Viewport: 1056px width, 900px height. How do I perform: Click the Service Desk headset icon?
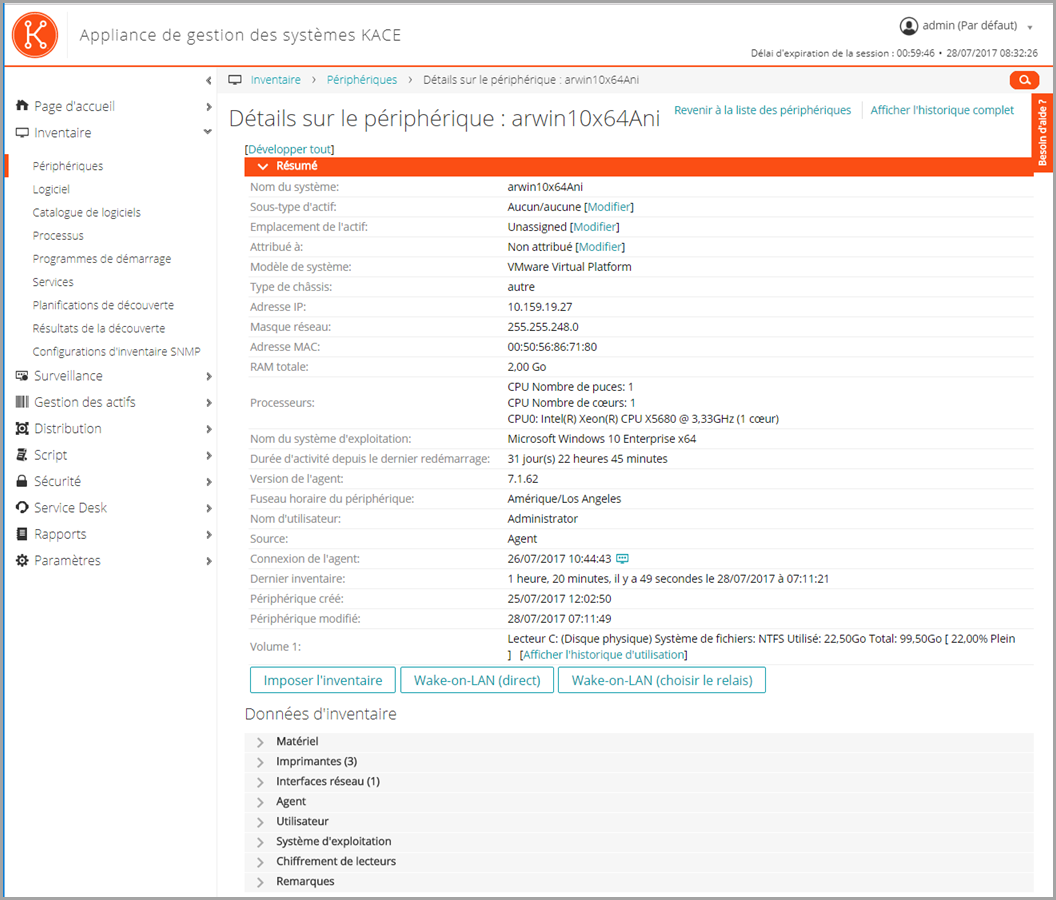tap(22, 507)
